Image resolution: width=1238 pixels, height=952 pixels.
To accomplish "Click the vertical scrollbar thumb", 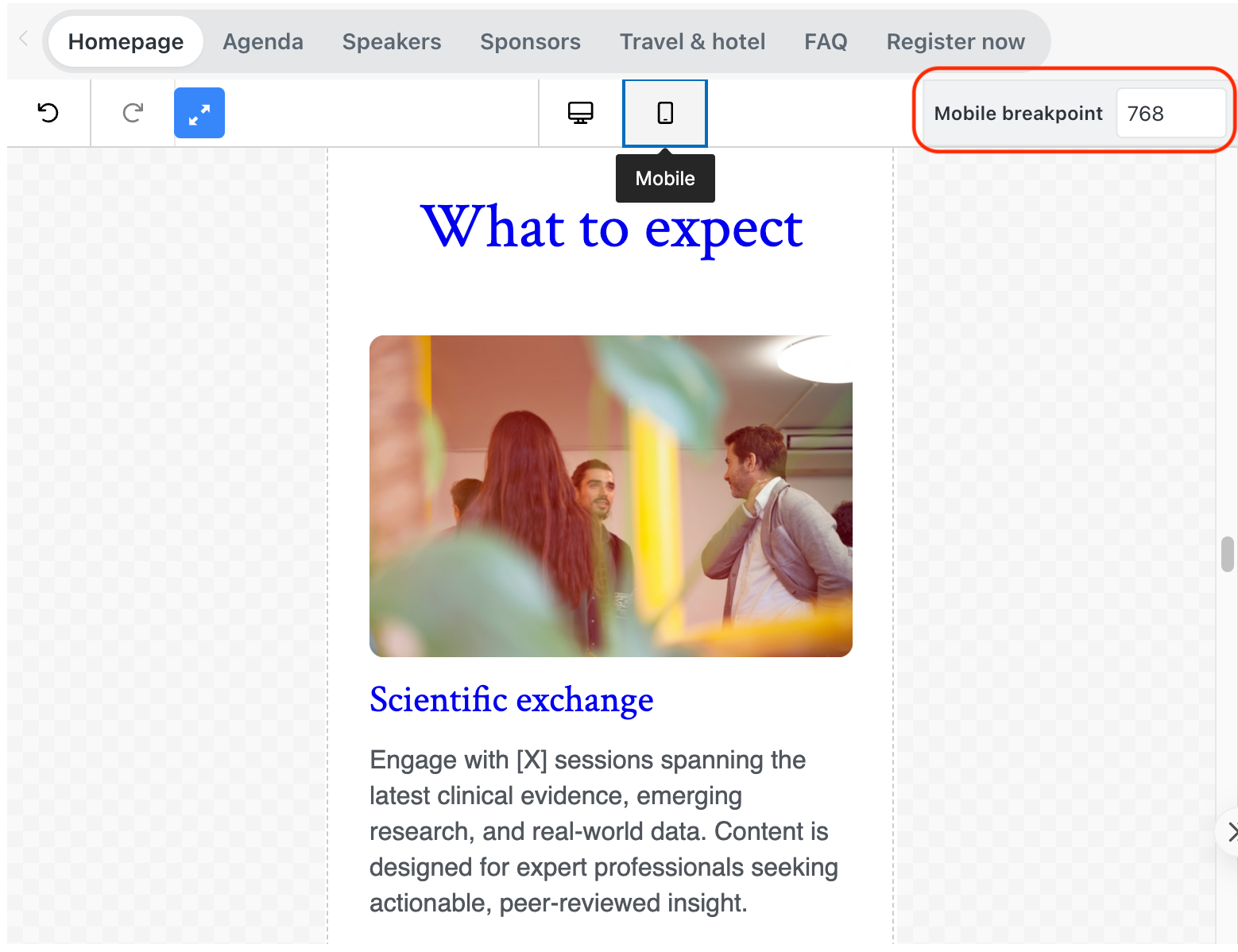I will pos(1228,554).
